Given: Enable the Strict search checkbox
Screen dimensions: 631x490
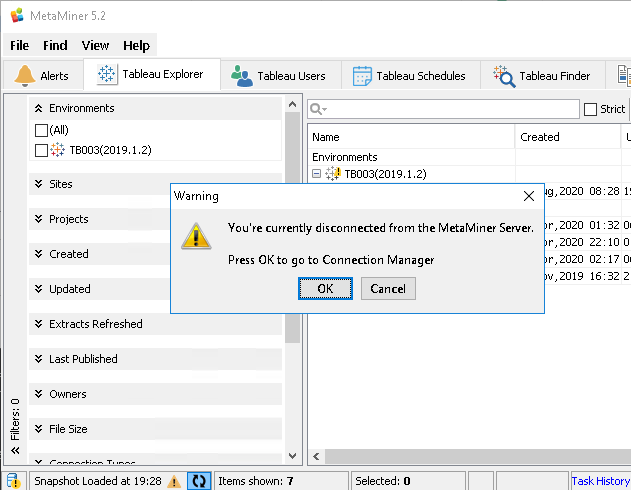Looking at the screenshot, I should tap(590, 109).
